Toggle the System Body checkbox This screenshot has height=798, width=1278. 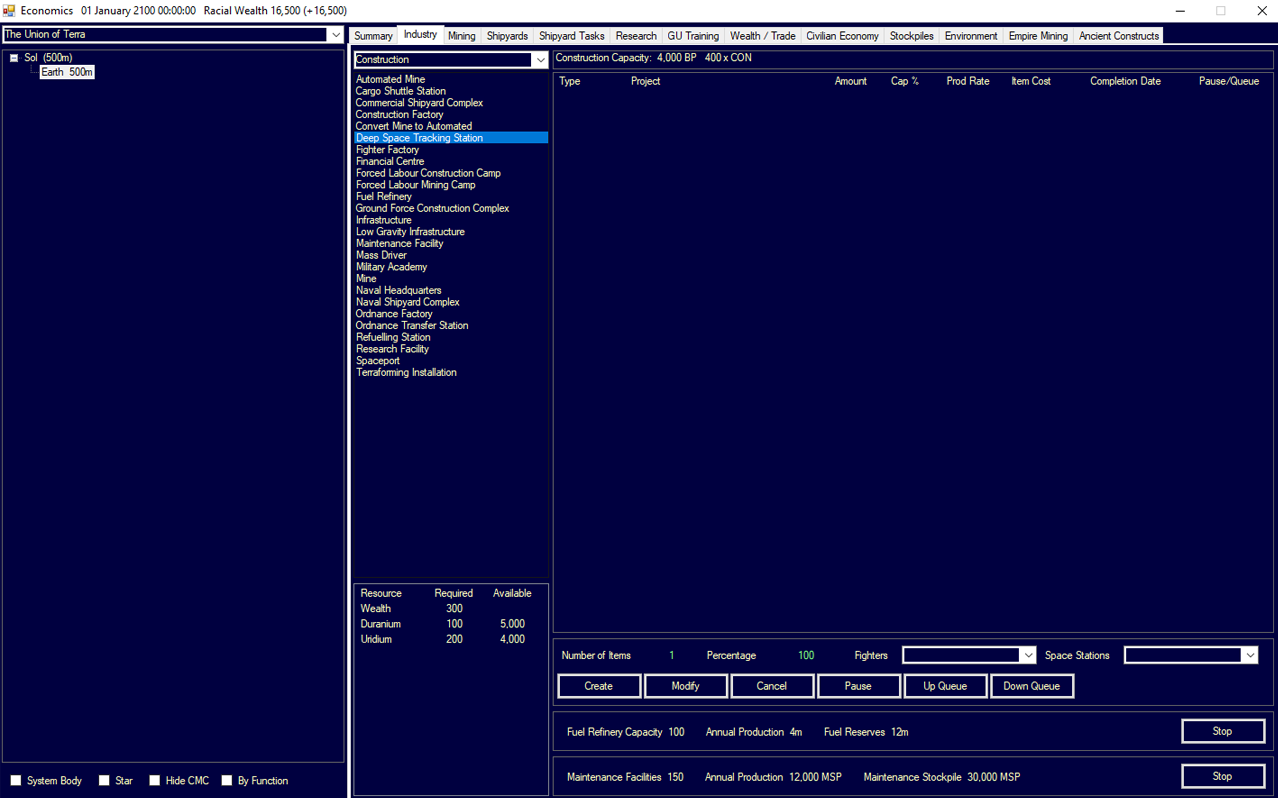pos(16,780)
